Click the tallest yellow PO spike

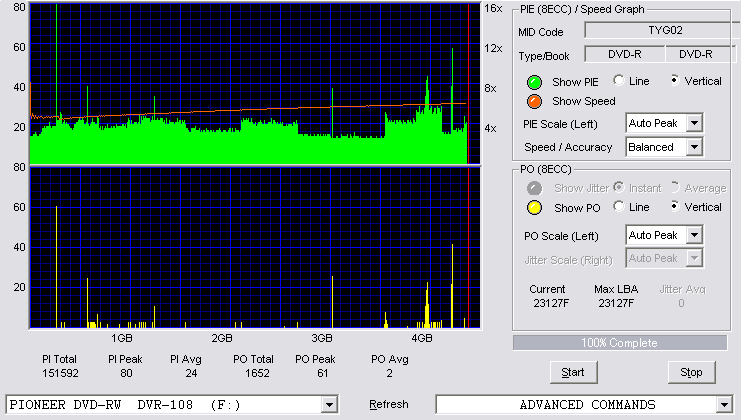coord(56,267)
